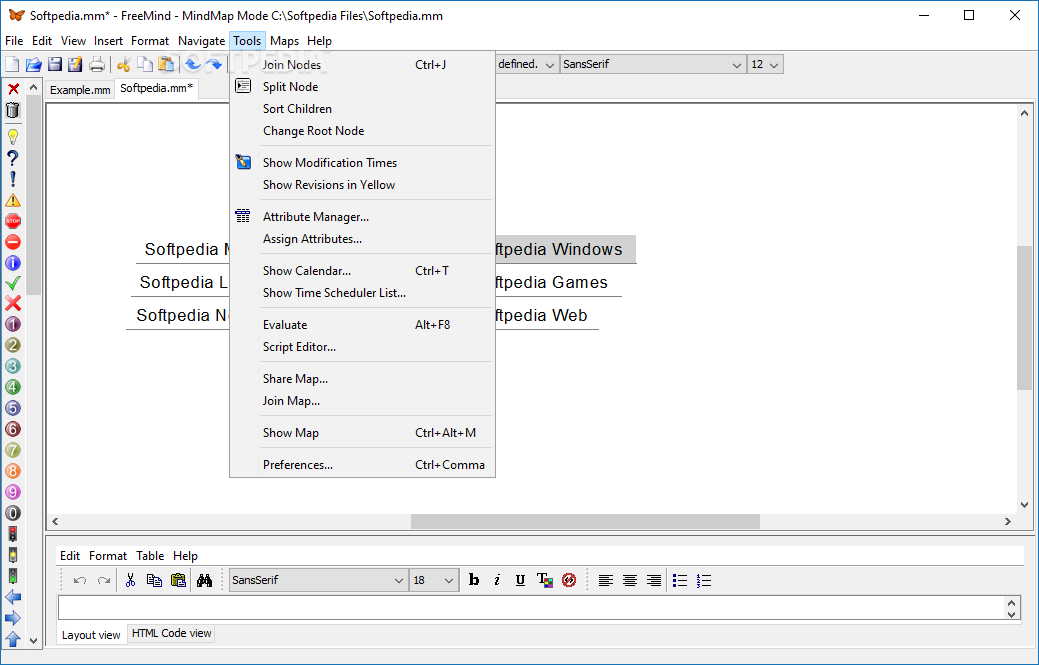Toggle bold in the note editor
Screen dimensions: 1039x665
point(474,580)
